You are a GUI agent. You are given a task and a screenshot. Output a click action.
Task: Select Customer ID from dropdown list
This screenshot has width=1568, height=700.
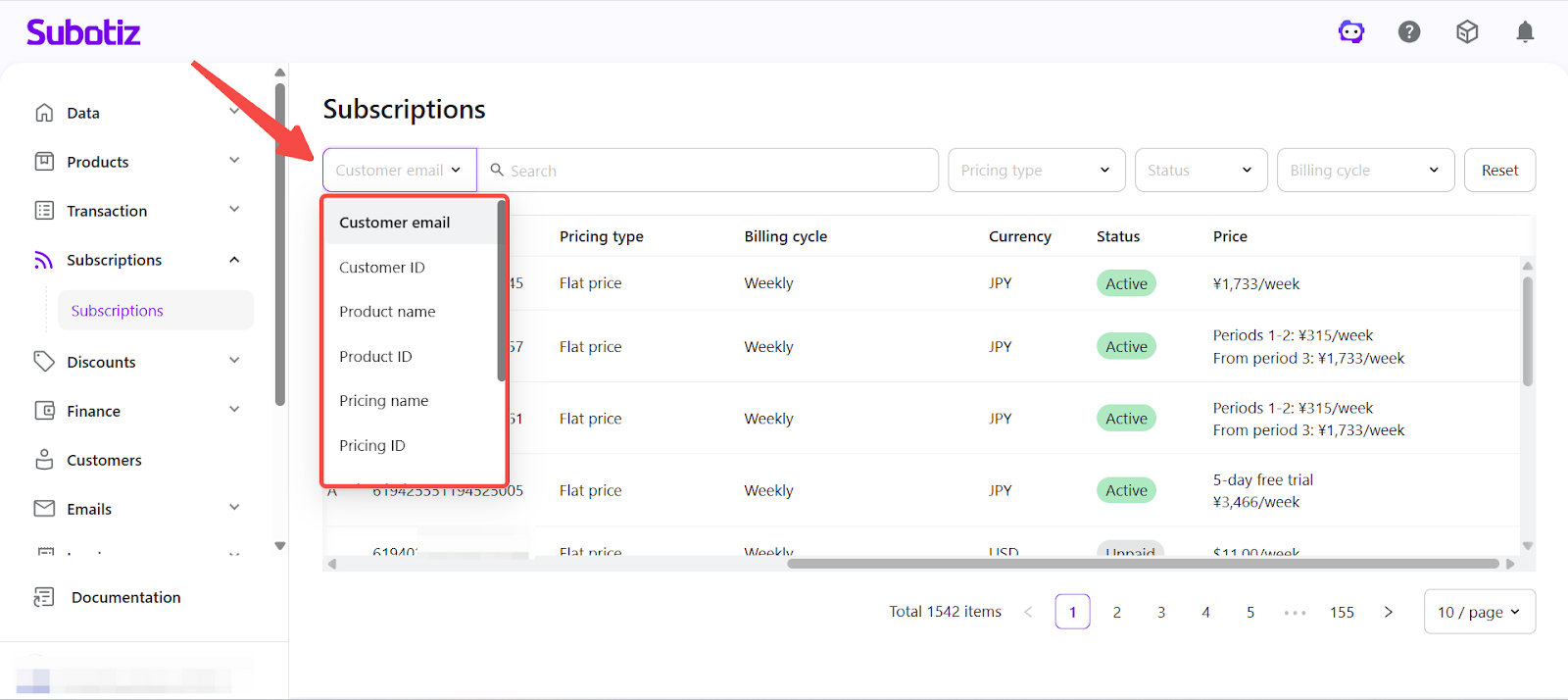382,268
